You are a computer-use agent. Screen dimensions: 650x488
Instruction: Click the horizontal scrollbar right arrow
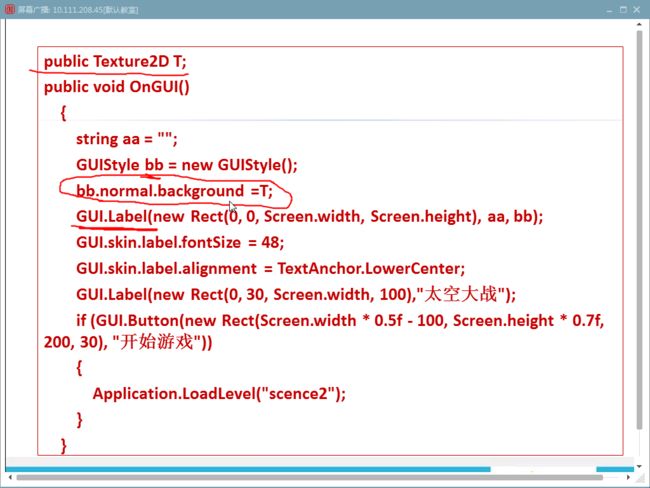pos(628,478)
